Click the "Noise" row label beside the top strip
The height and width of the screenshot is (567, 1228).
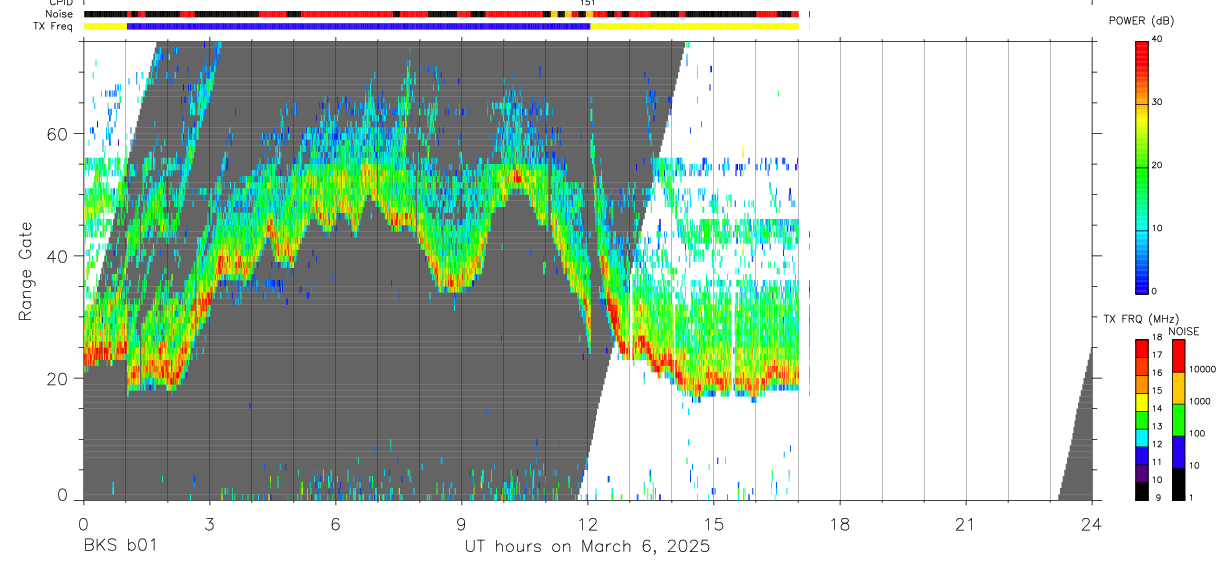point(61,14)
